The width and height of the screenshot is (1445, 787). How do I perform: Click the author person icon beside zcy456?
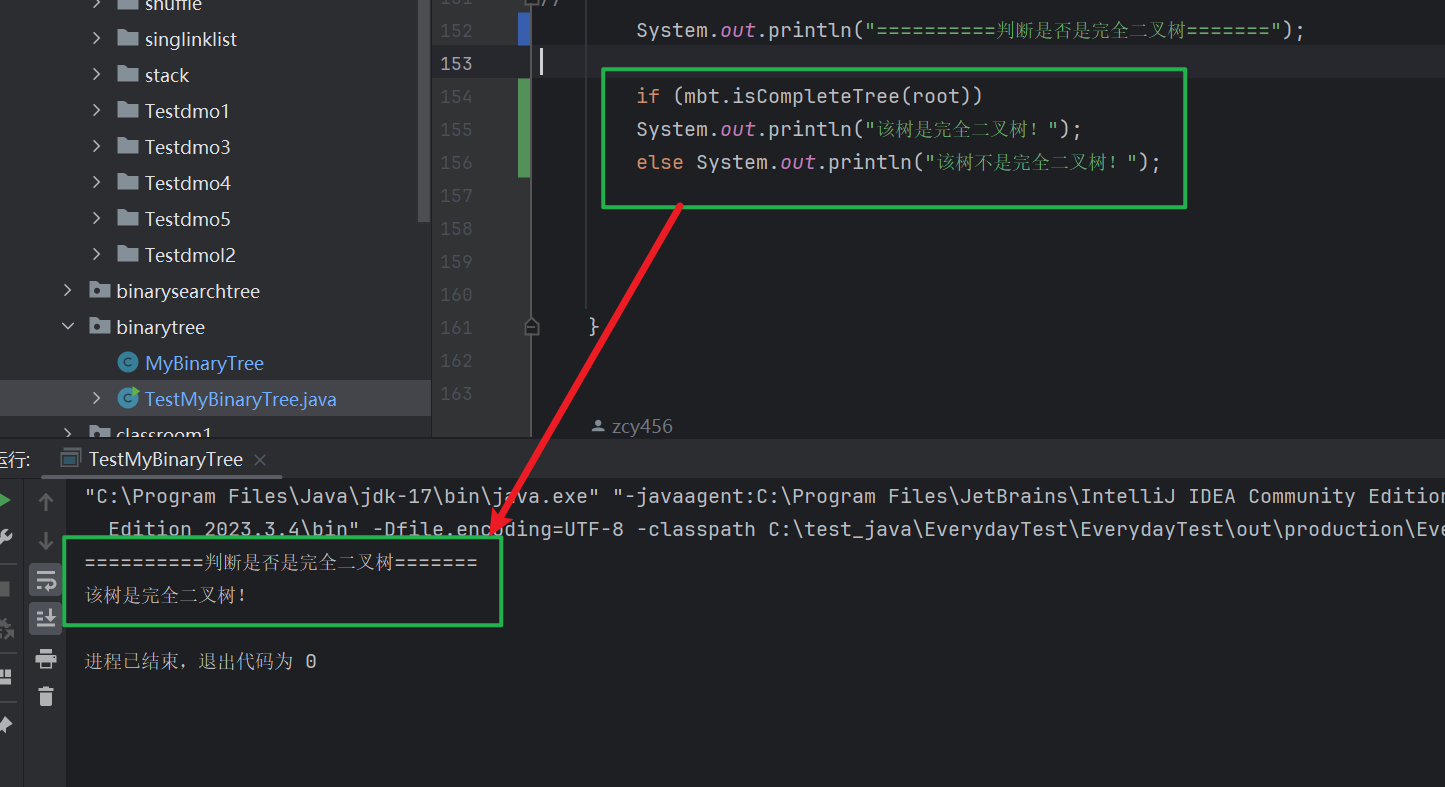click(598, 426)
